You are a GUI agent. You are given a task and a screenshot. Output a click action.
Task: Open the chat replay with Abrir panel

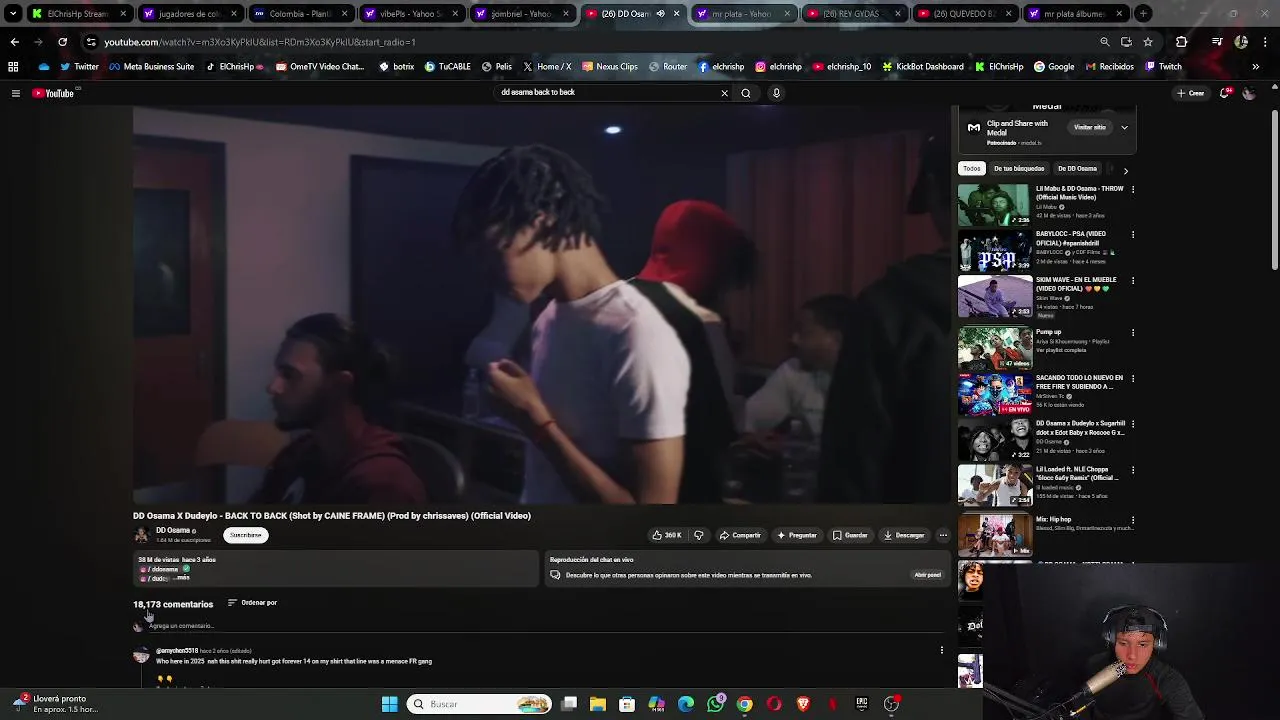(x=927, y=575)
